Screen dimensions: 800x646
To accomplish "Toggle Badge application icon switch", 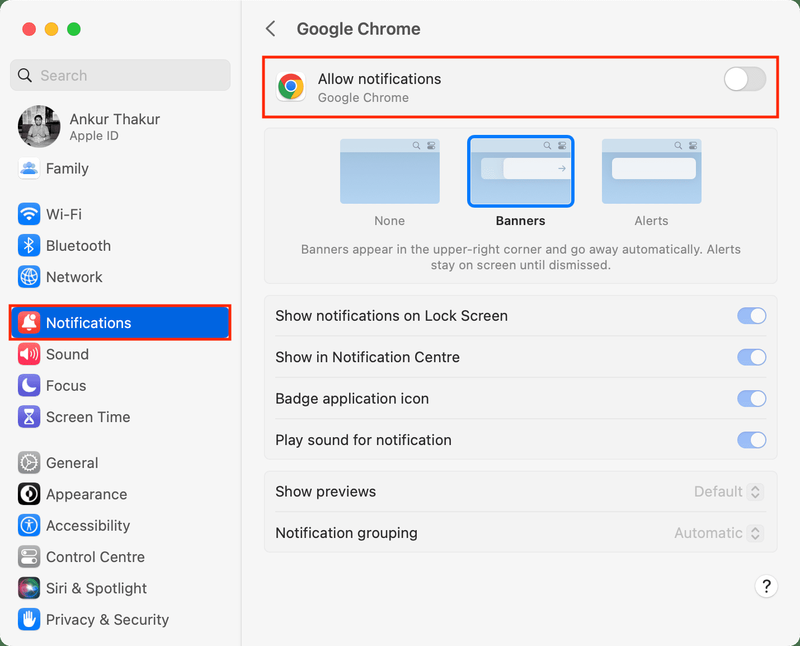I will click(x=752, y=399).
